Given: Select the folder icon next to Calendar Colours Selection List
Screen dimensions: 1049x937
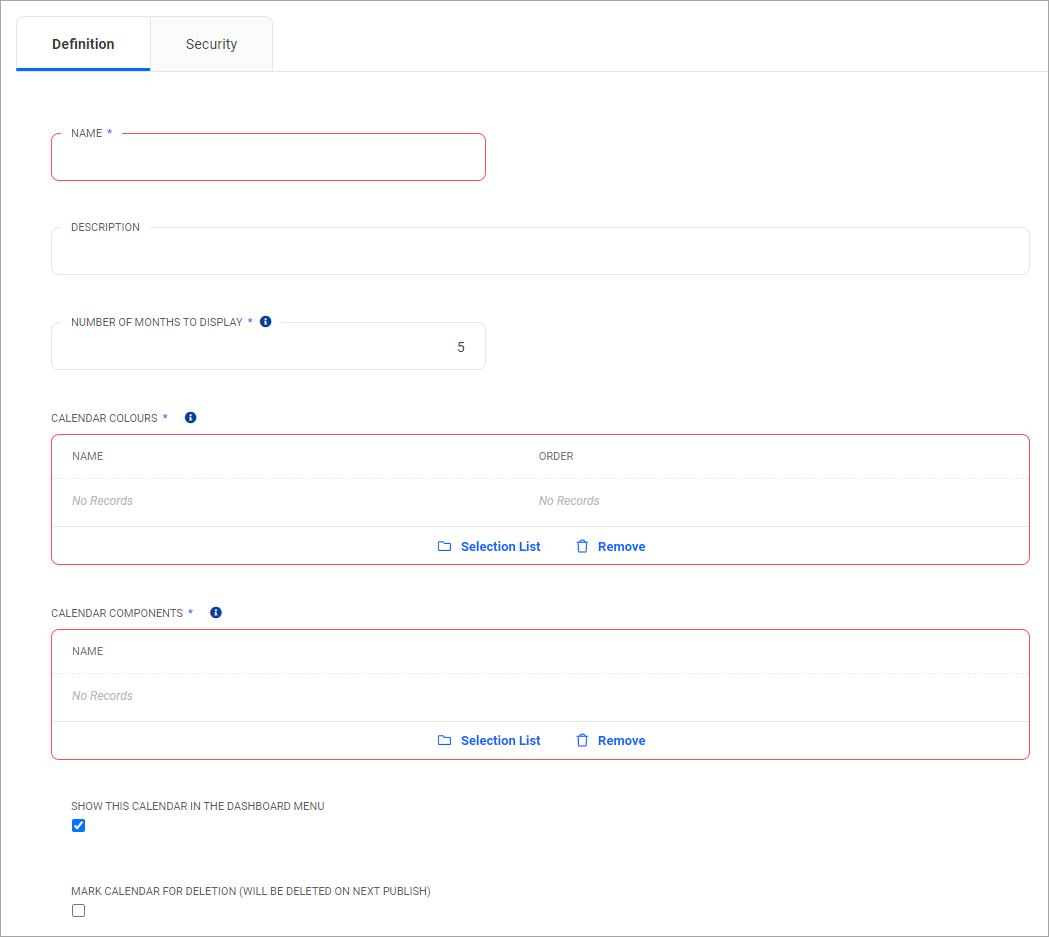Looking at the screenshot, I should [445, 546].
